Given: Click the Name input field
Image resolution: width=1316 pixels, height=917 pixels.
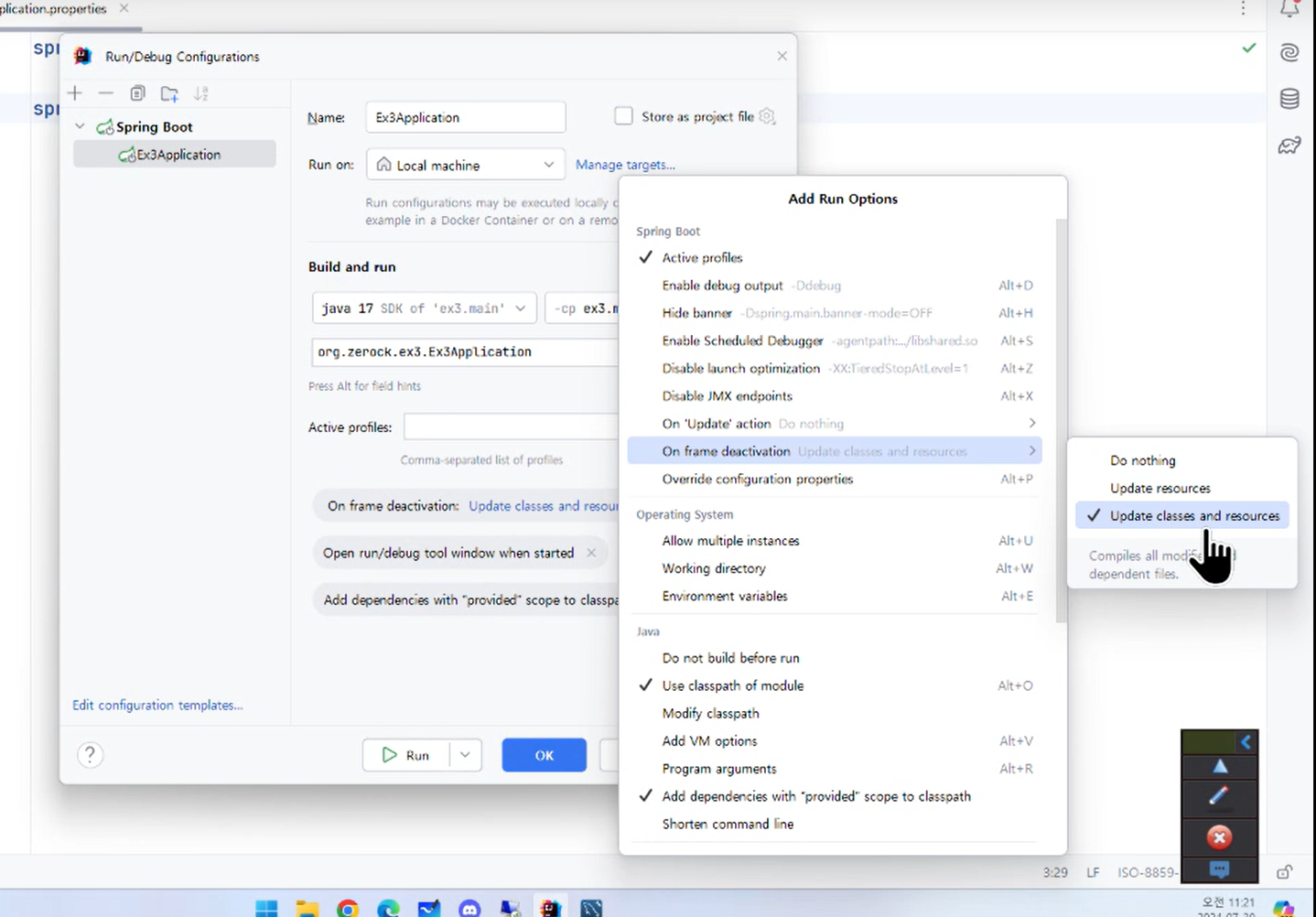Looking at the screenshot, I should (x=465, y=117).
